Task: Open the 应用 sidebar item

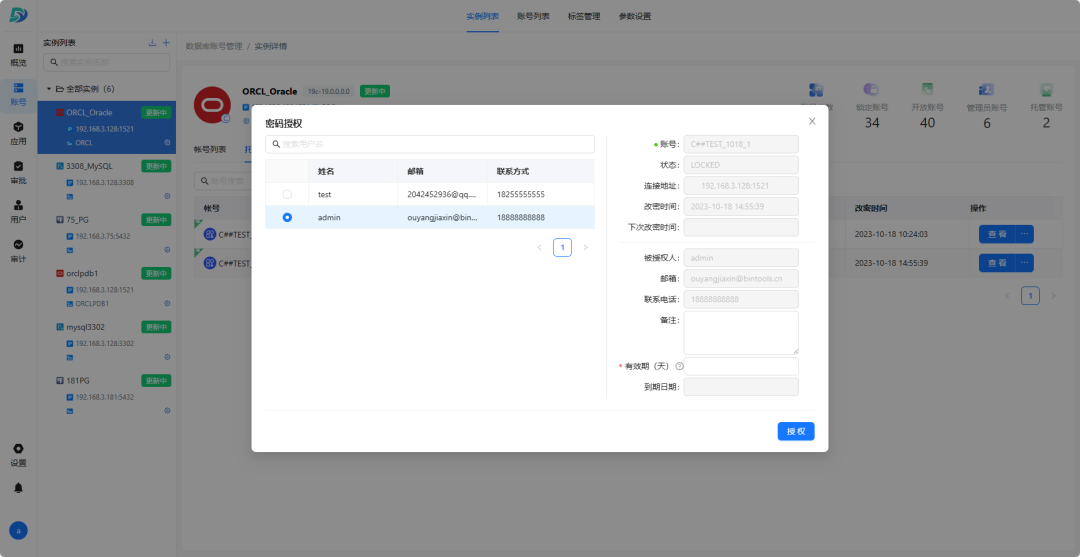Action: pos(19,134)
